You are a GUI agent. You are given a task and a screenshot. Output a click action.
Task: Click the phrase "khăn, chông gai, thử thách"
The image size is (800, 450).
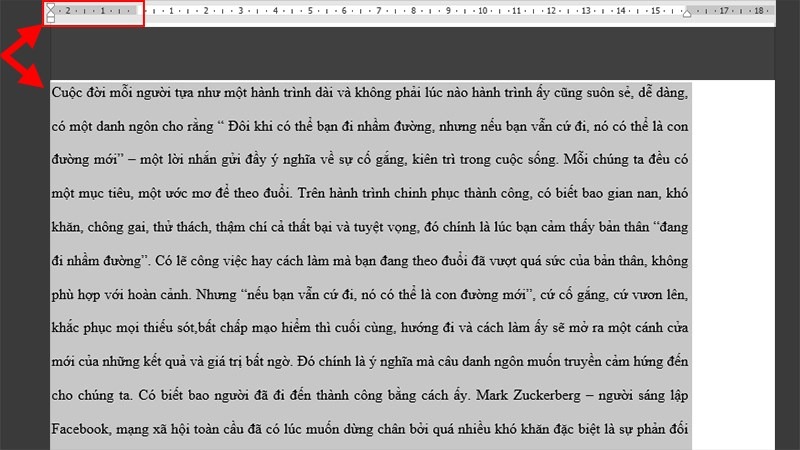coord(131,228)
